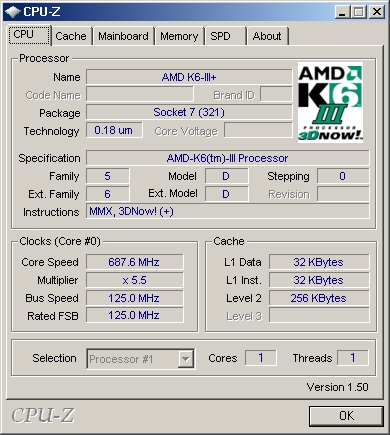
Task: Click the CPU-Z title bar app icon
Action: pos(13,12)
